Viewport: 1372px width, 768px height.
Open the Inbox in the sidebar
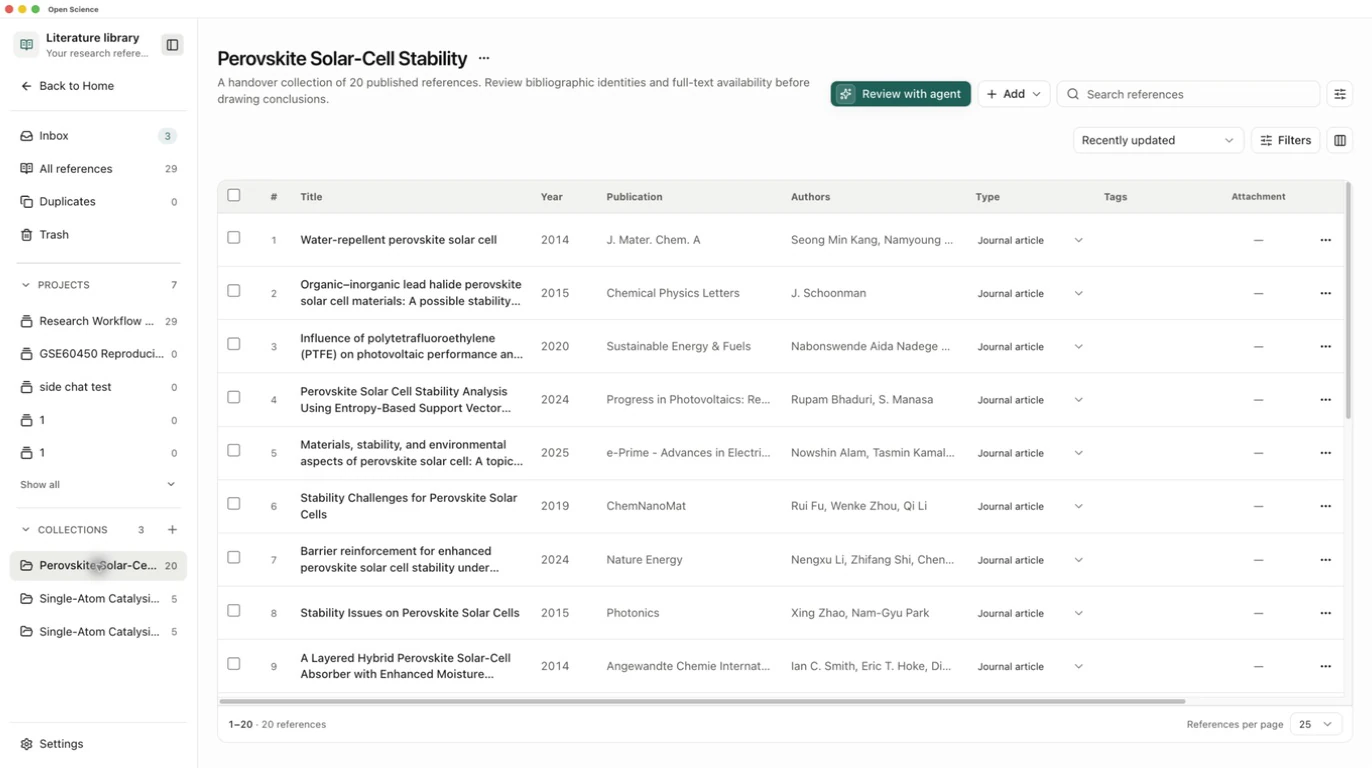(x=98, y=136)
